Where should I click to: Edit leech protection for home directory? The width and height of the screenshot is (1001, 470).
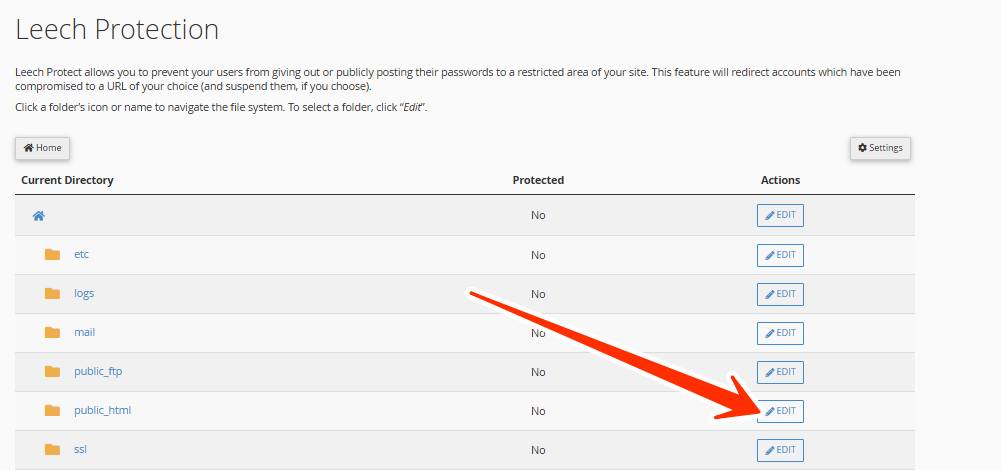click(780, 216)
